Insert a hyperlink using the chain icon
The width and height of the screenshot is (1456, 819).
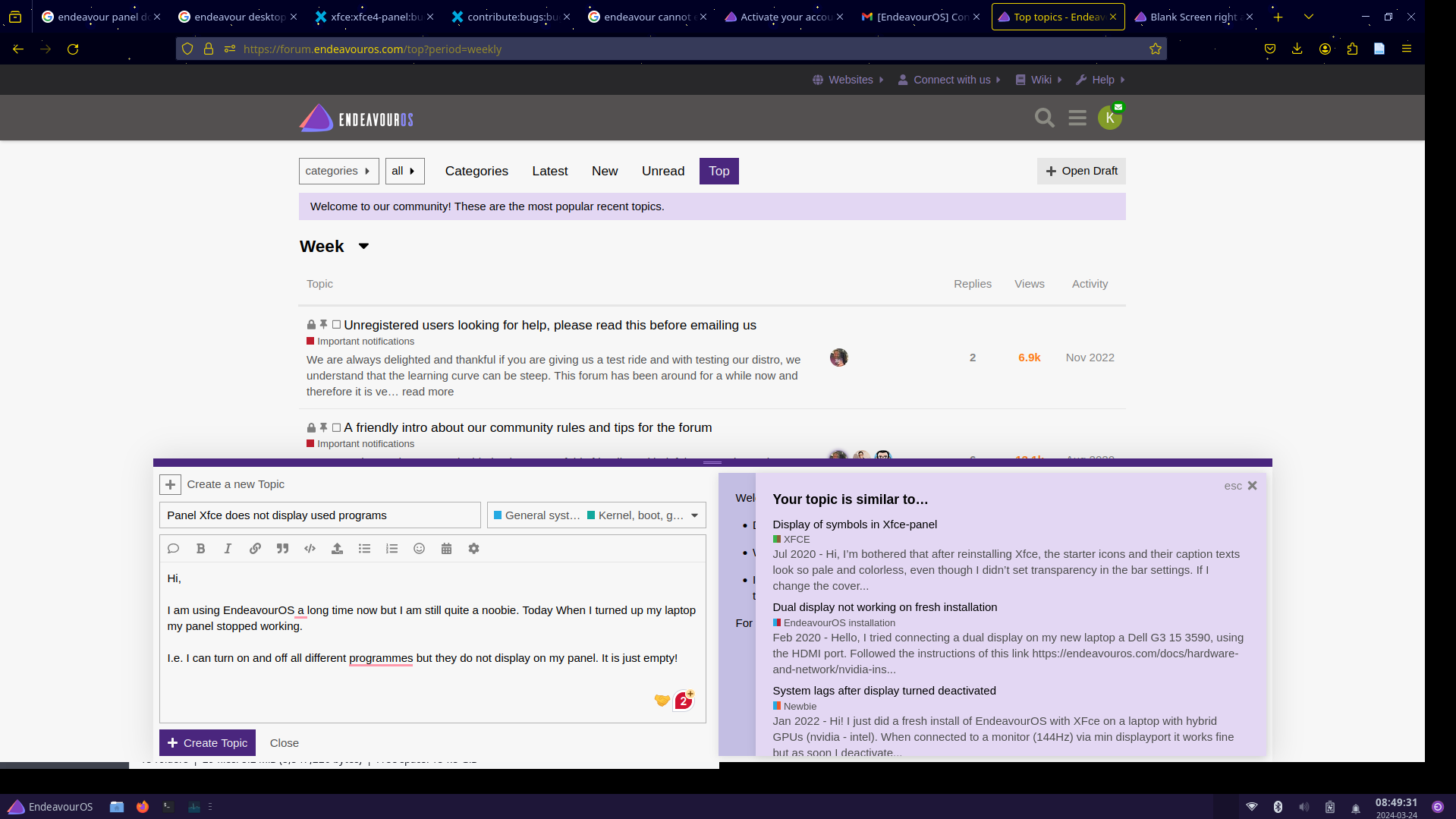tap(255, 548)
